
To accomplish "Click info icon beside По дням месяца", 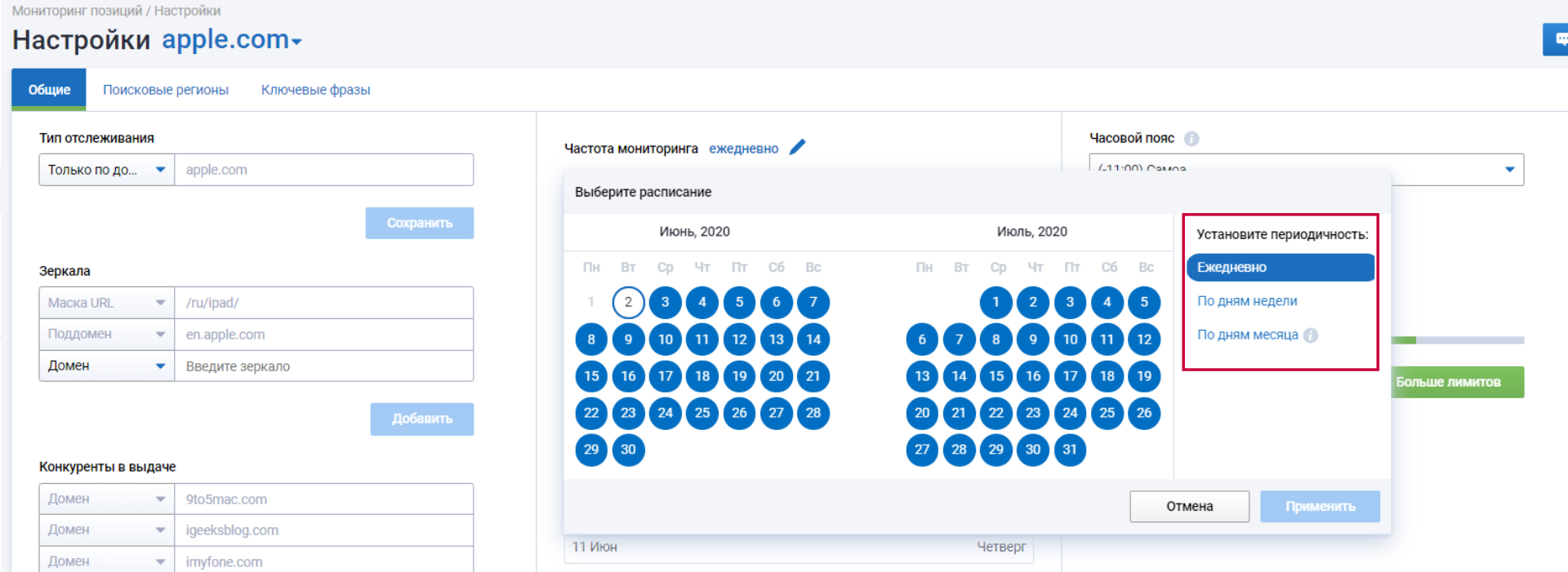I will pos(1311,335).
